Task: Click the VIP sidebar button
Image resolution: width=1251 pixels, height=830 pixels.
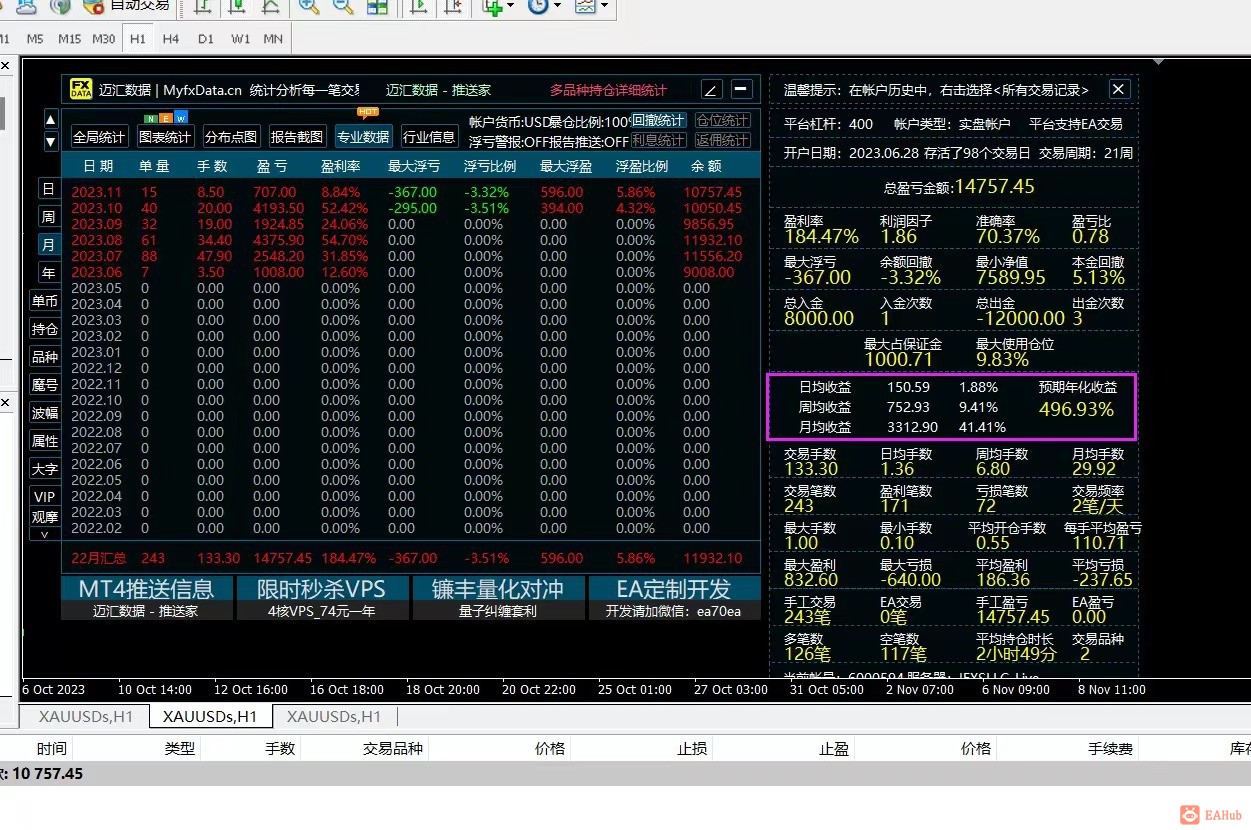Action: [x=45, y=497]
